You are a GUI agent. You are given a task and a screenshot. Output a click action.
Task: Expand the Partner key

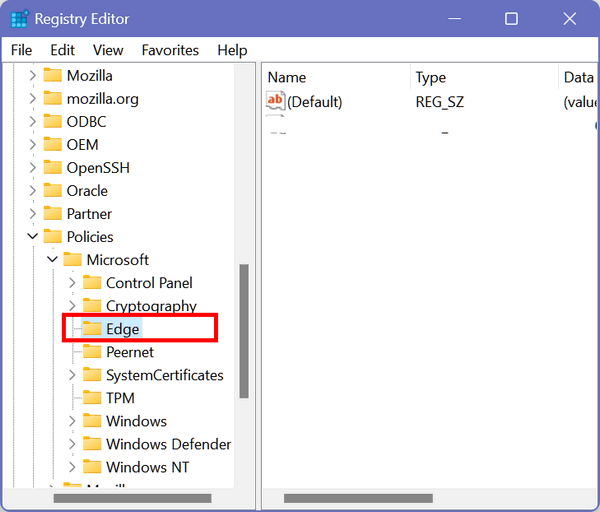33,214
